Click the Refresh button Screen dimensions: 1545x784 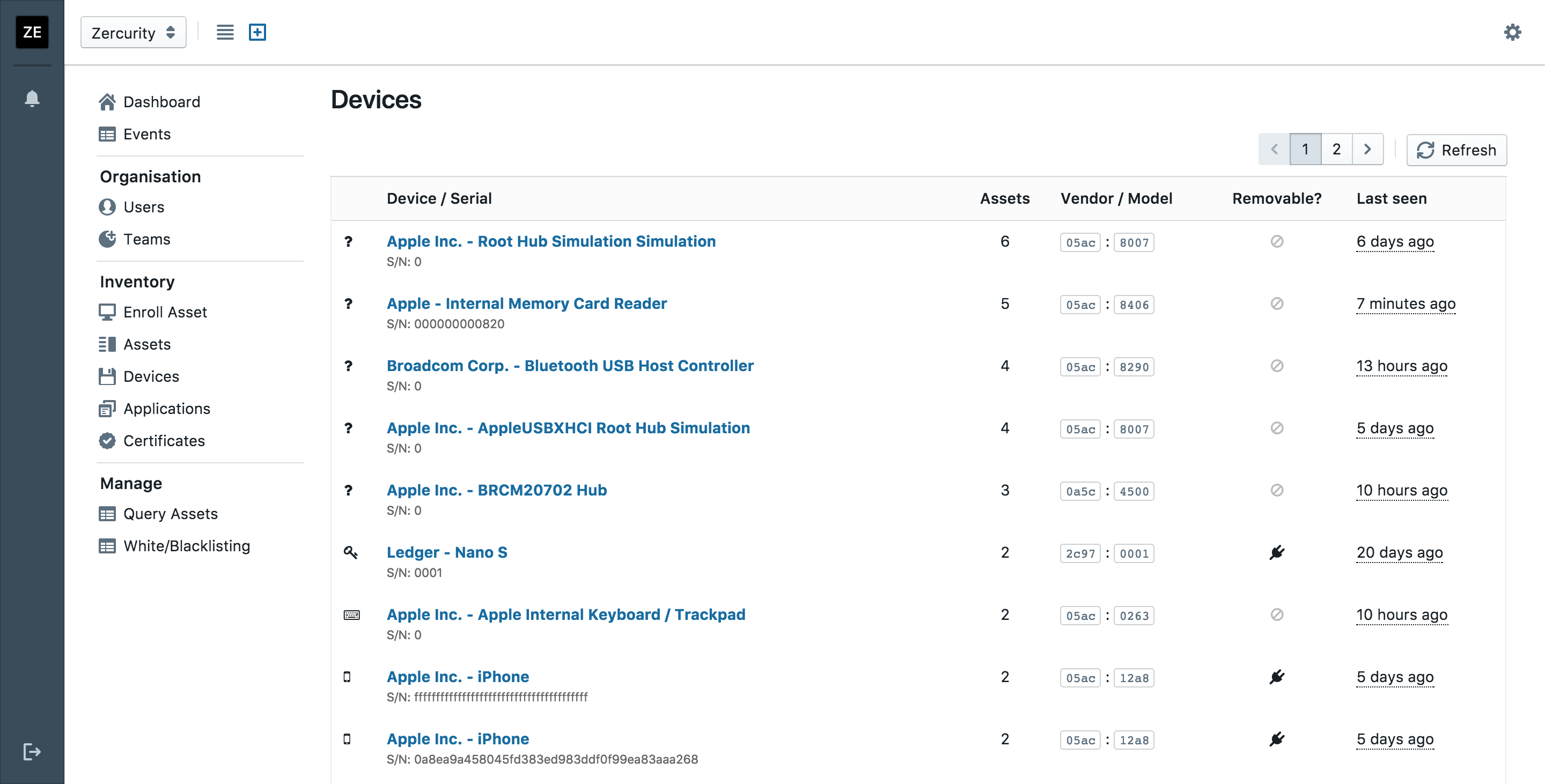pos(1456,150)
